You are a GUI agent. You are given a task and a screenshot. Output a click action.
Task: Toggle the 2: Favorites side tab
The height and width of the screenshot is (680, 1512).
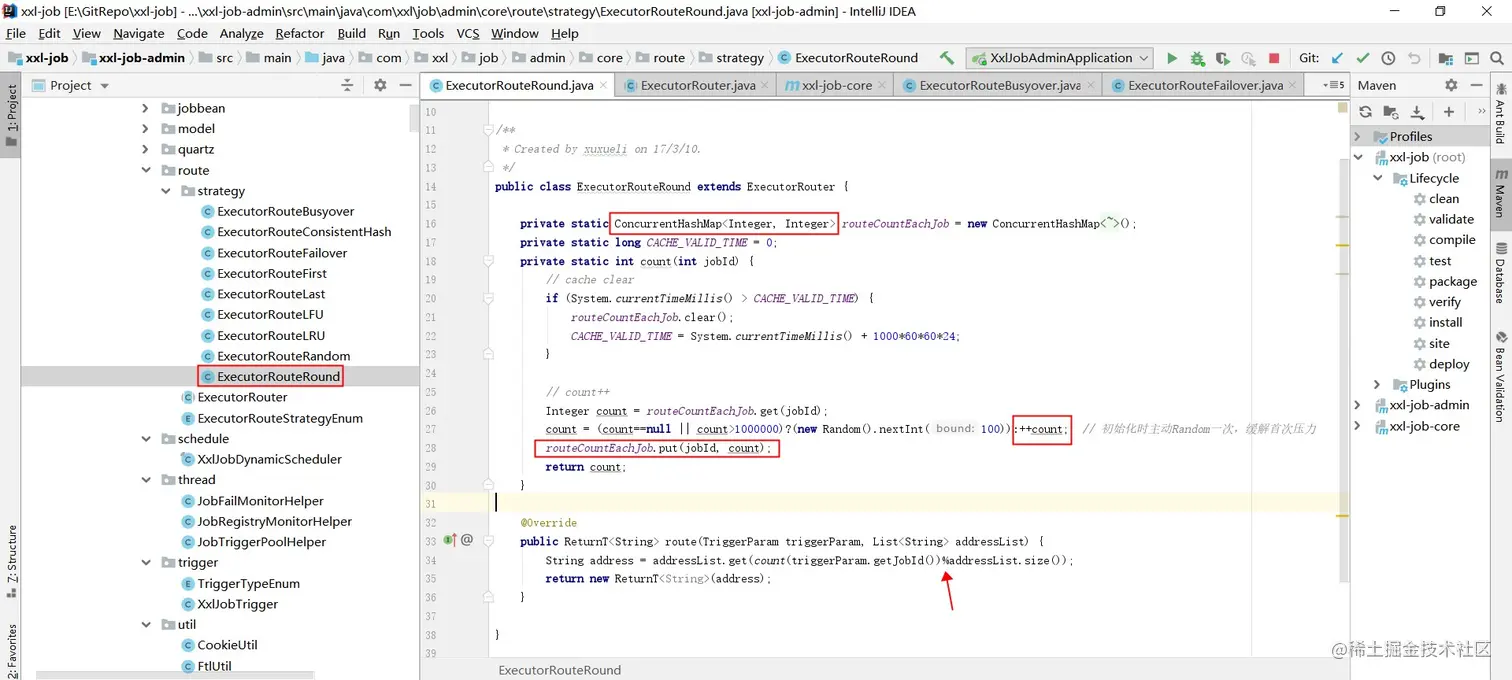[11, 652]
